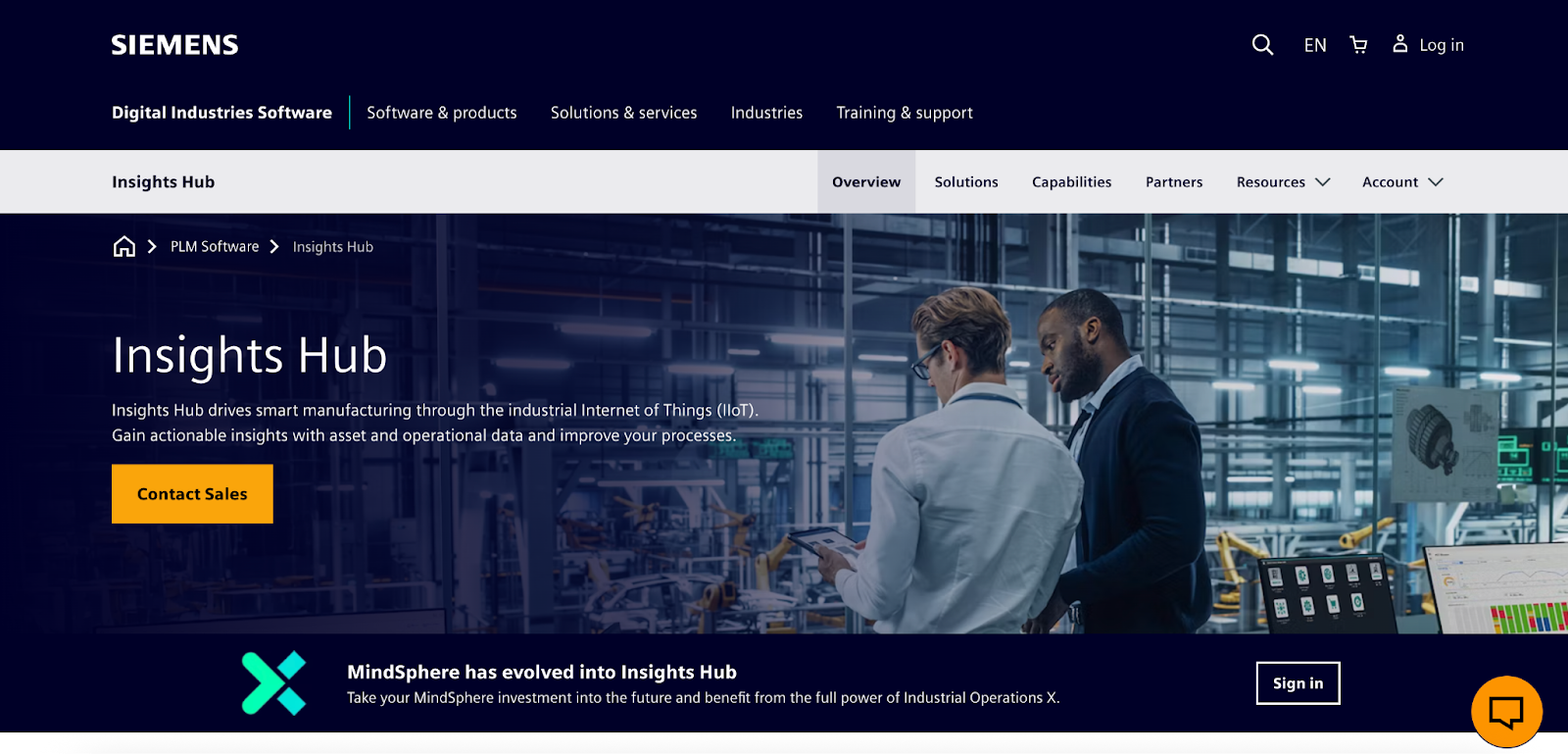Go to PLM Software breadcrumb

[x=215, y=247]
